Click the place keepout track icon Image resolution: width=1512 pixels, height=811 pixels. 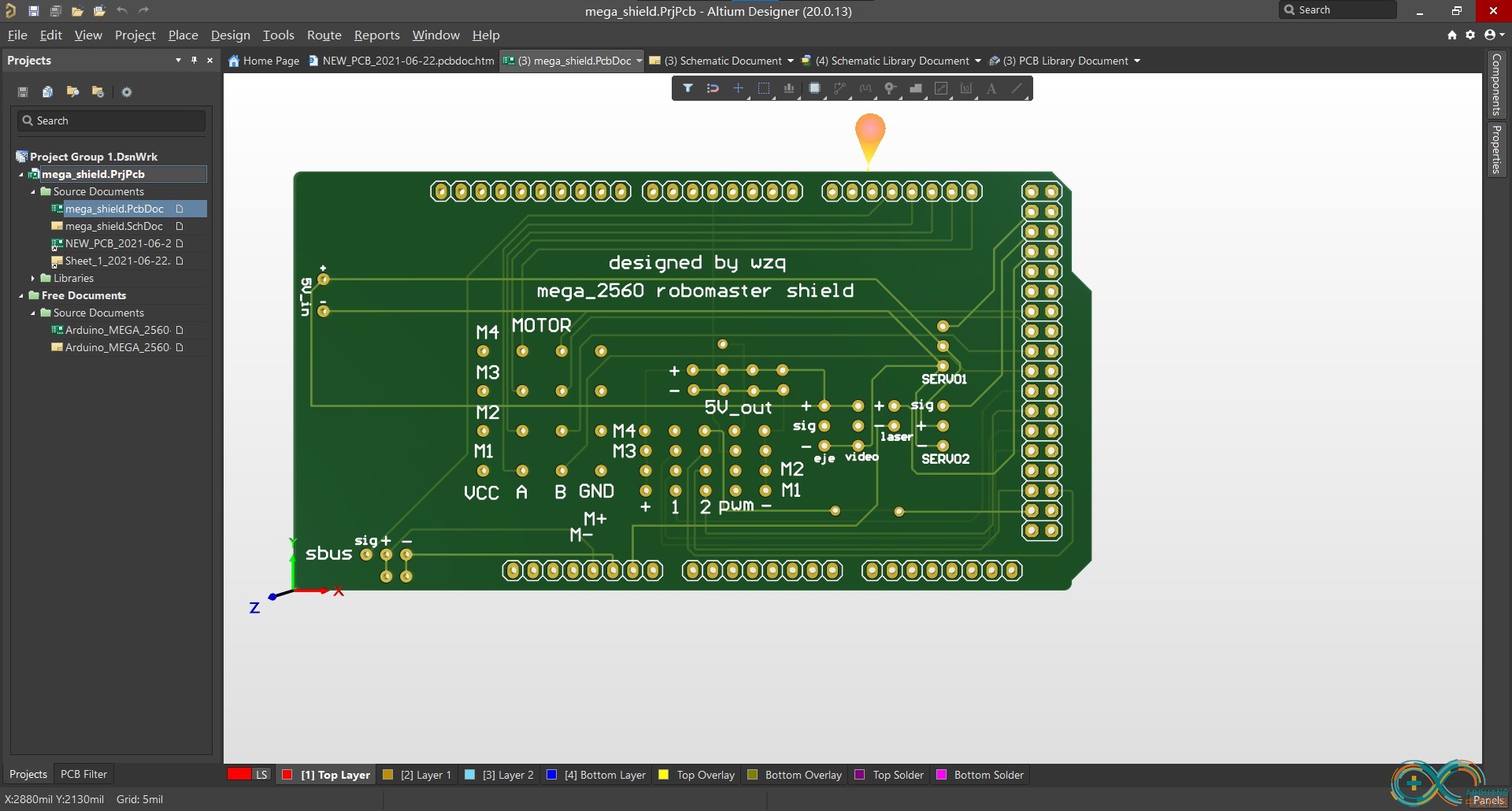[940, 88]
